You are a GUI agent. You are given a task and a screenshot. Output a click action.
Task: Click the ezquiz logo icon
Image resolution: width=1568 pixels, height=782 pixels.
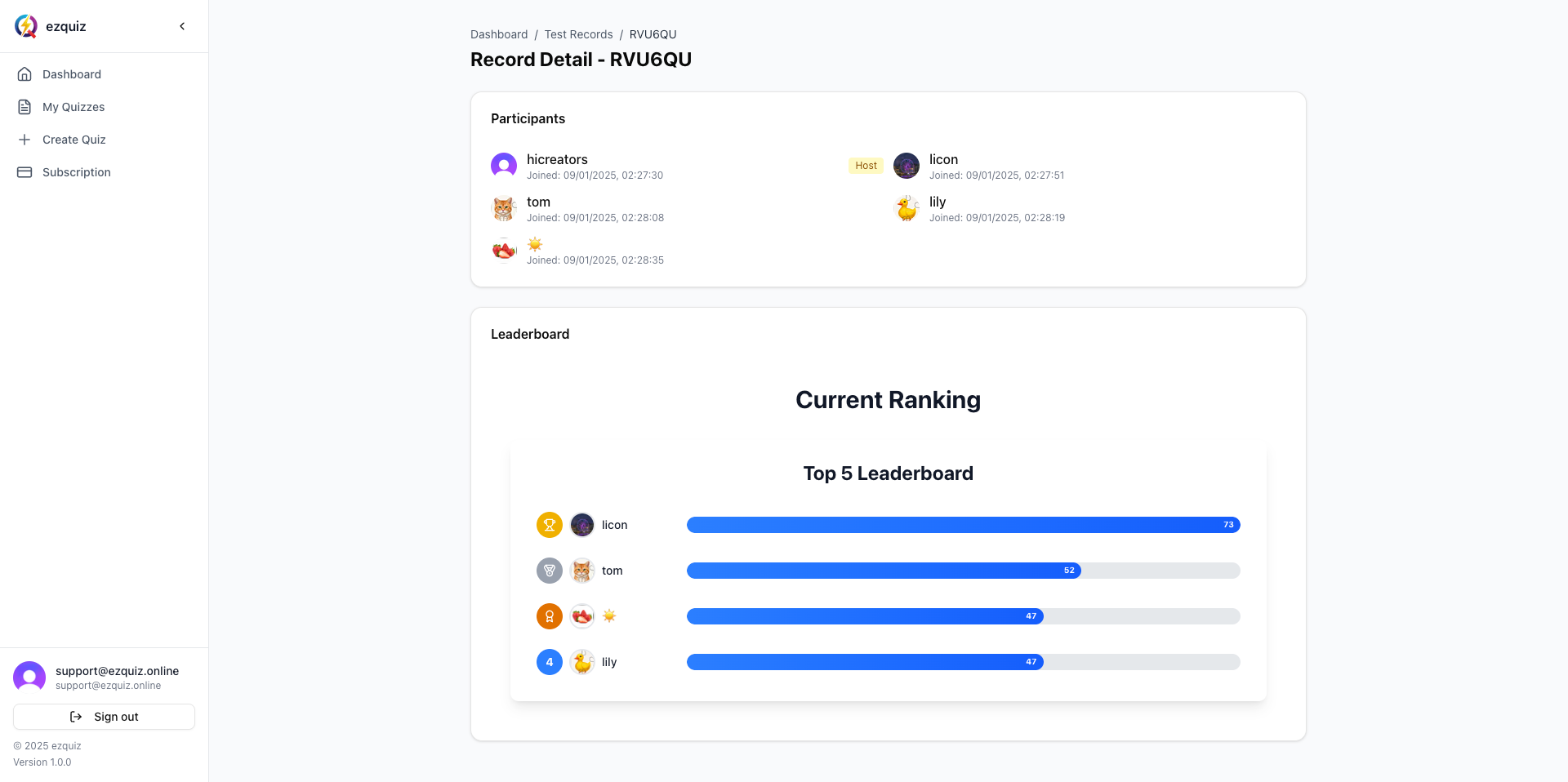coord(26,26)
